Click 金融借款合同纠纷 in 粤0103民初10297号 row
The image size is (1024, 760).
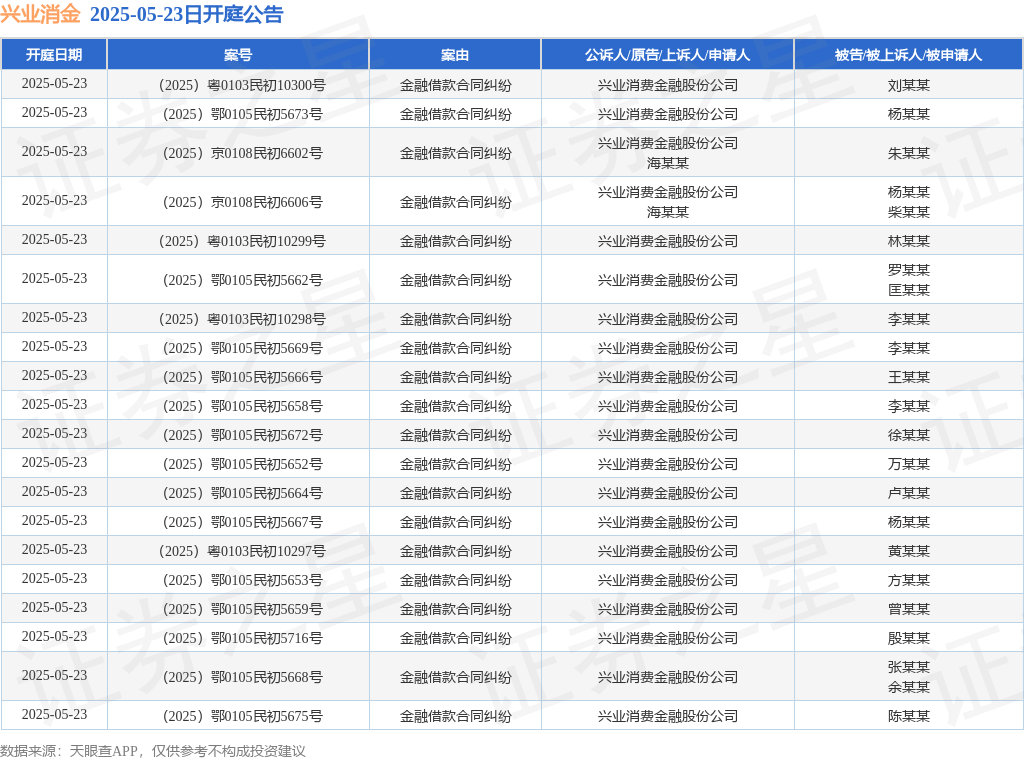455,552
